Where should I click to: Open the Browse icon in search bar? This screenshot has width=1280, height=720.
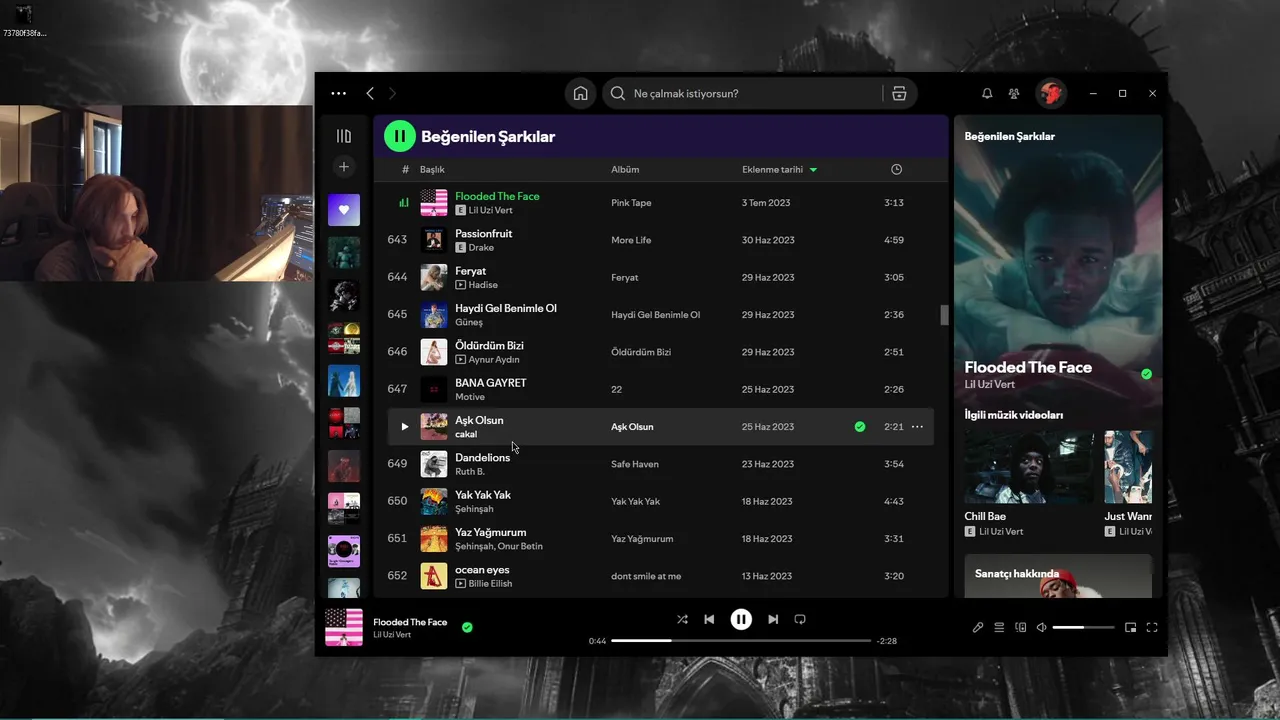tap(899, 93)
